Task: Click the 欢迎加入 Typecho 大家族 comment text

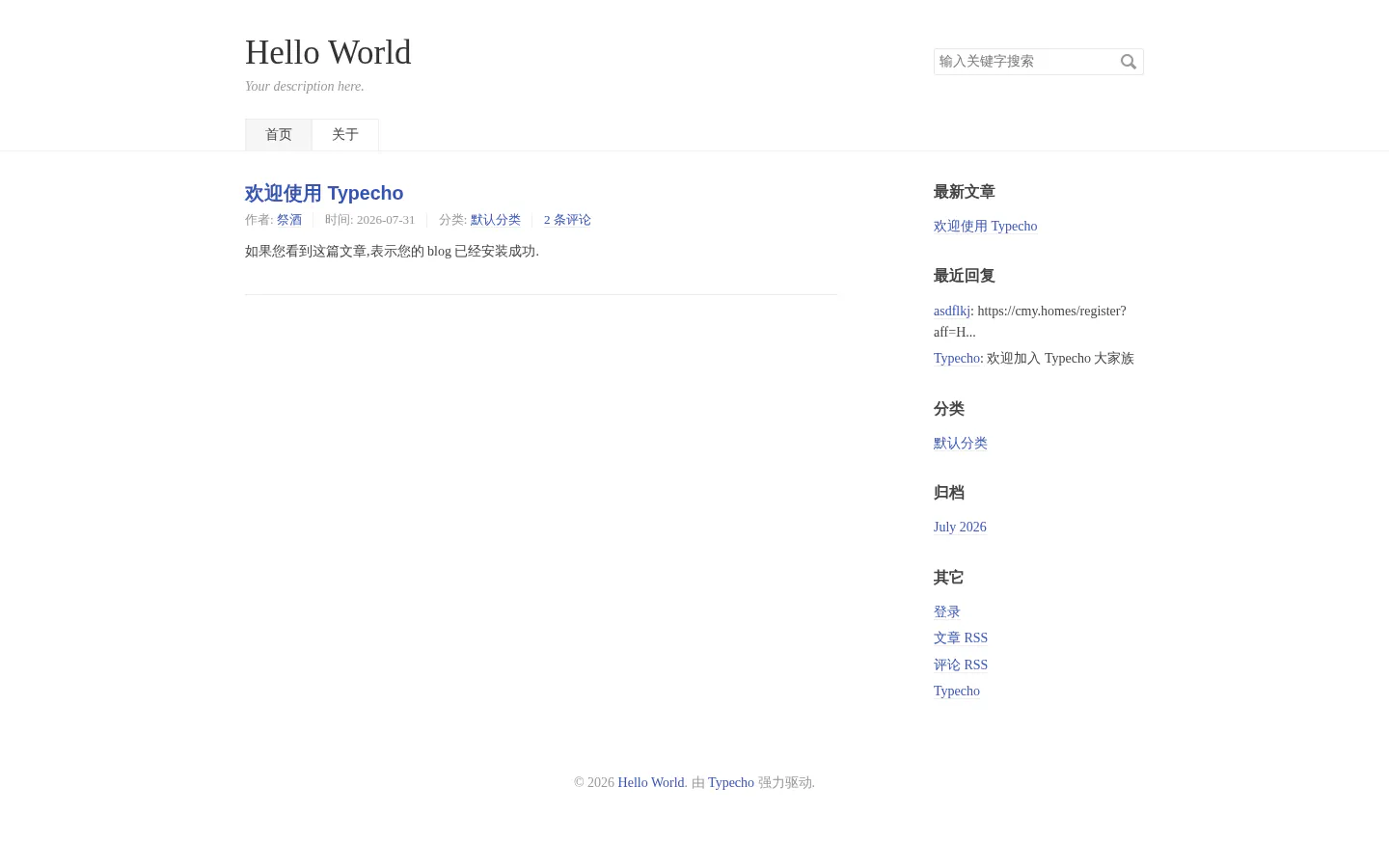Action: pyautogui.click(x=1060, y=359)
